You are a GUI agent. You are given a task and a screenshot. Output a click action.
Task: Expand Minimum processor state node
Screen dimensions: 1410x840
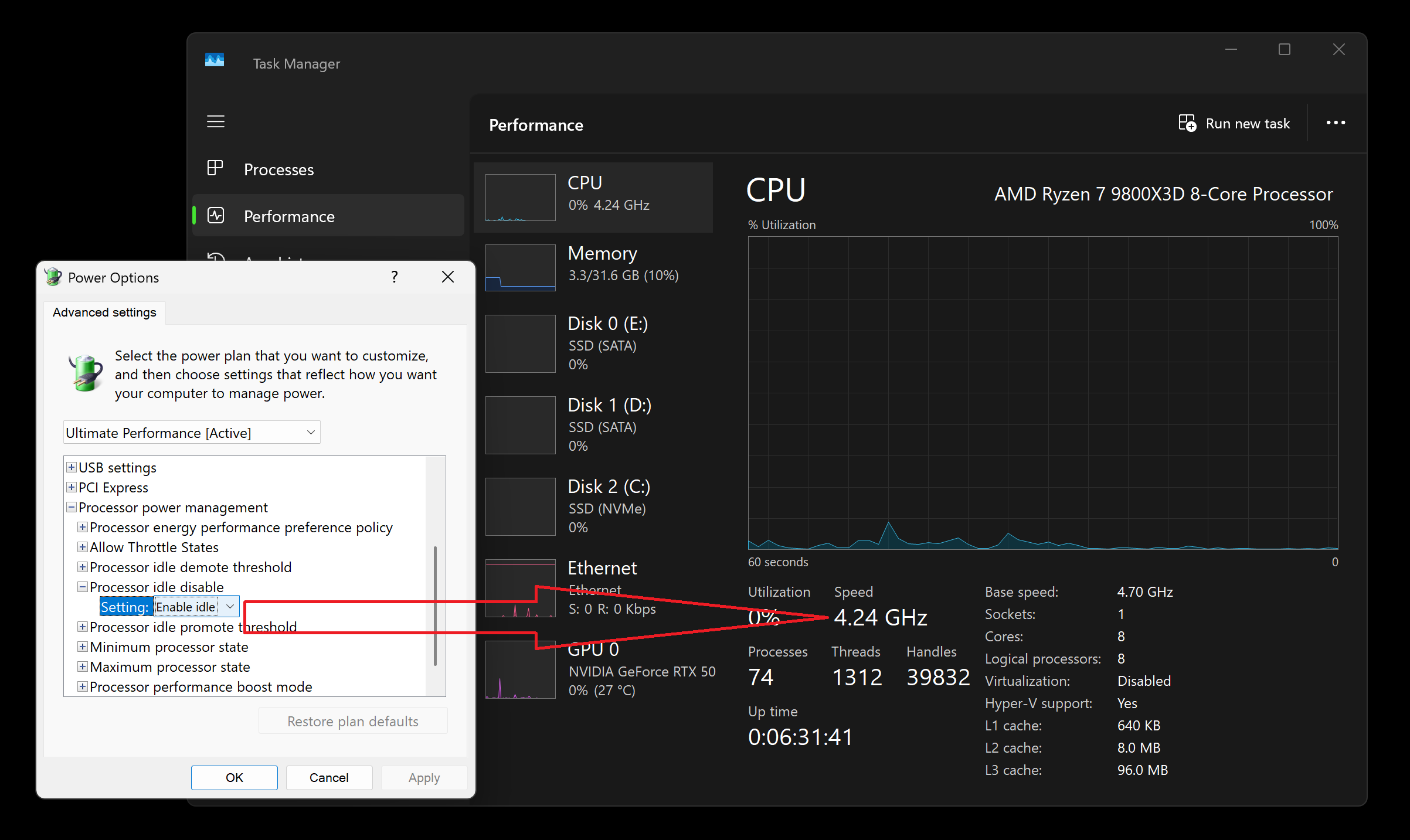[83, 647]
